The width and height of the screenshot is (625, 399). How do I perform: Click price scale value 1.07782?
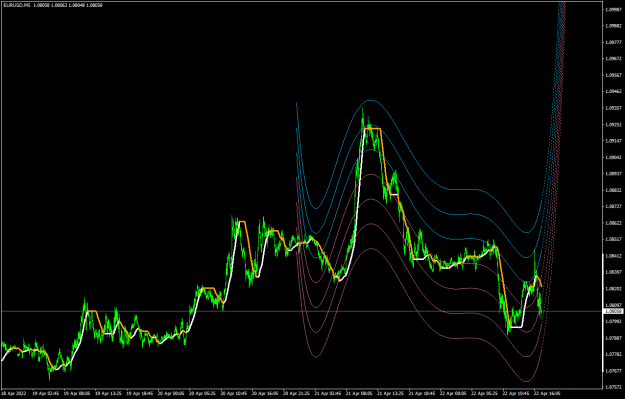(613, 354)
